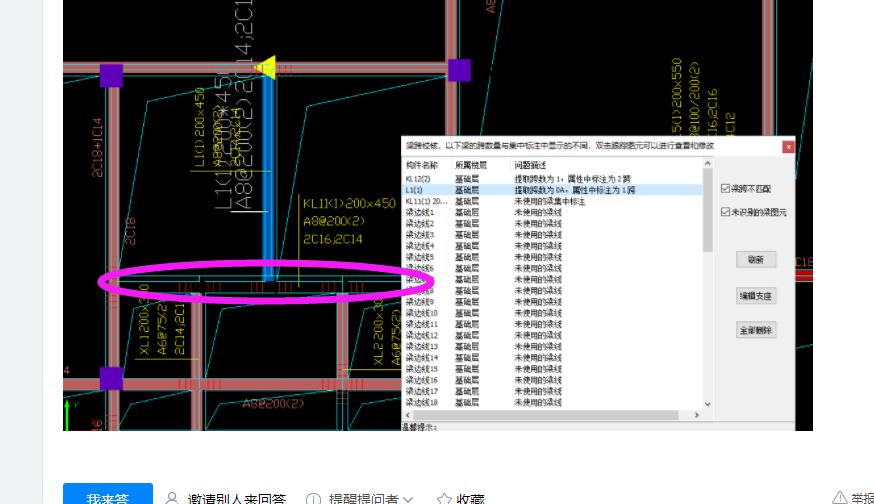The height and width of the screenshot is (504, 874).
Task: Select the KL12(2) row in the list
Action: coord(552,179)
